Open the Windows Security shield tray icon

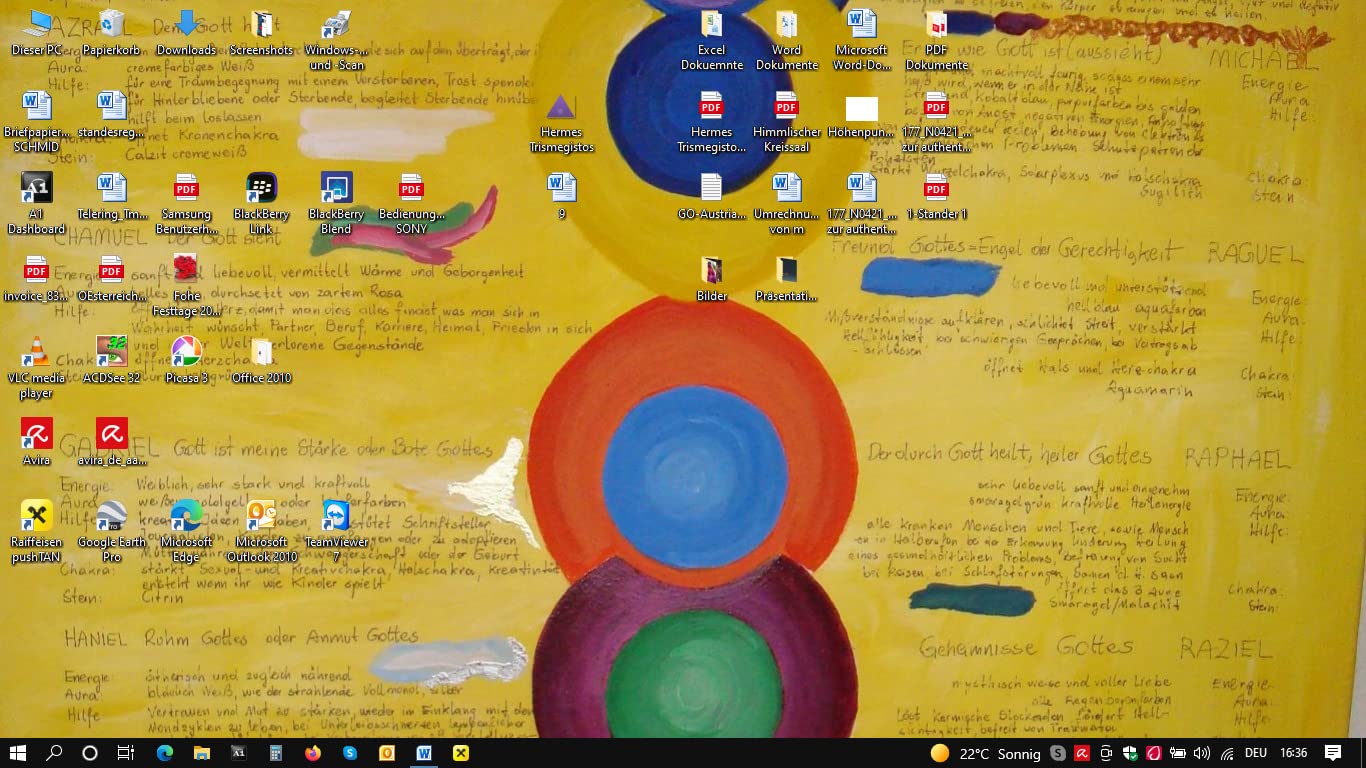(x=1130, y=753)
